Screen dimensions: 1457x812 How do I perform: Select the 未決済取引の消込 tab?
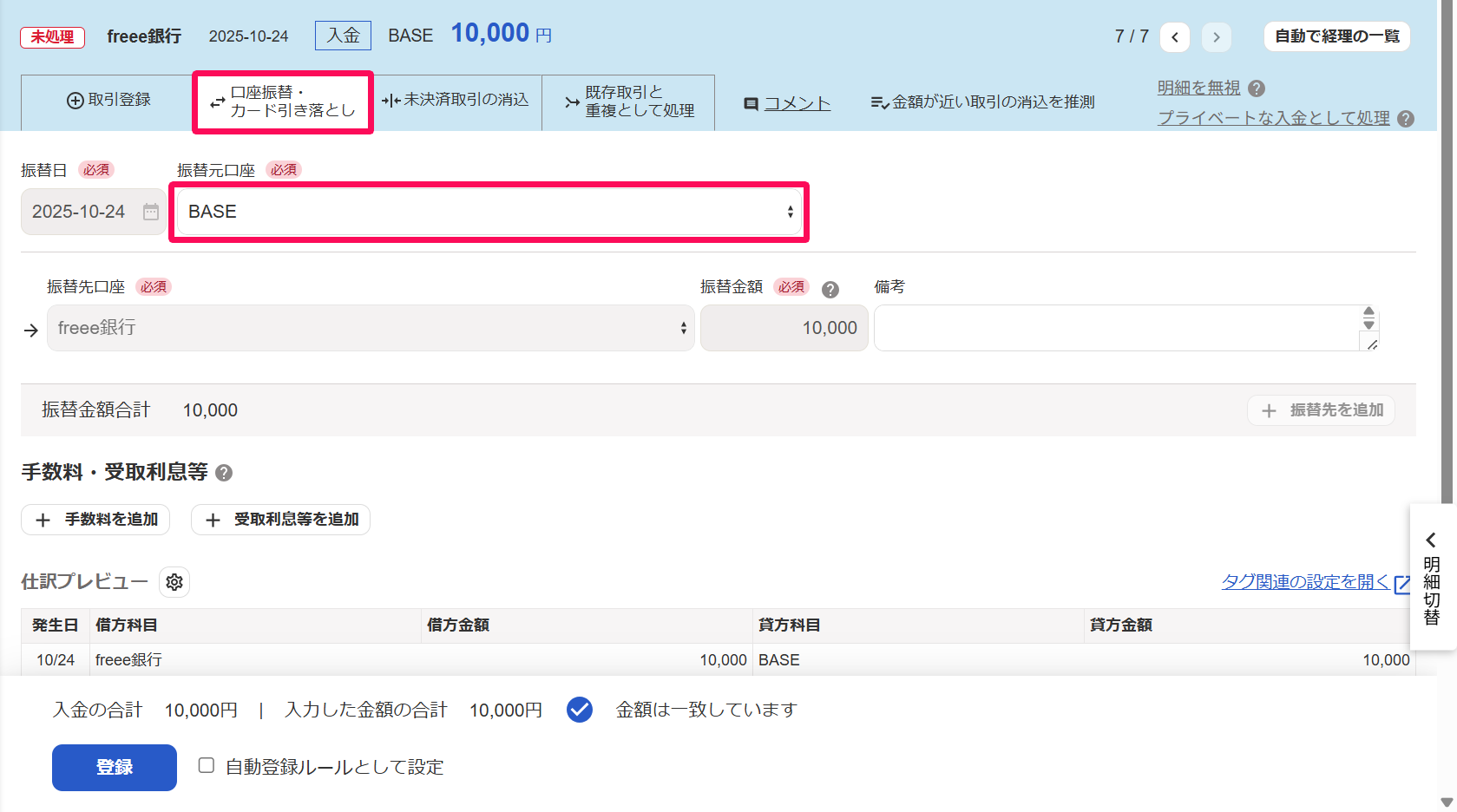(456, 101)
